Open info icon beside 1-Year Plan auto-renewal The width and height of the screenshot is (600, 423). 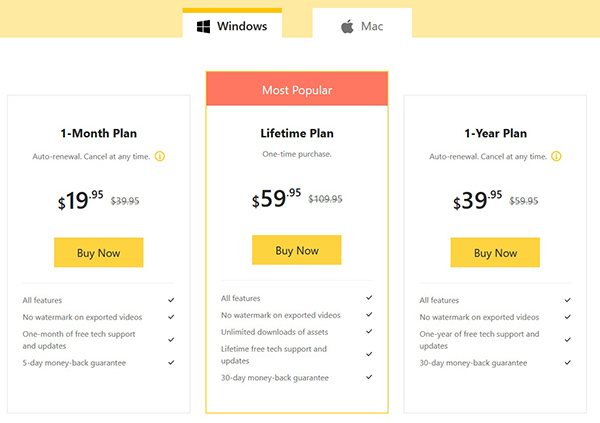point(556,156)
